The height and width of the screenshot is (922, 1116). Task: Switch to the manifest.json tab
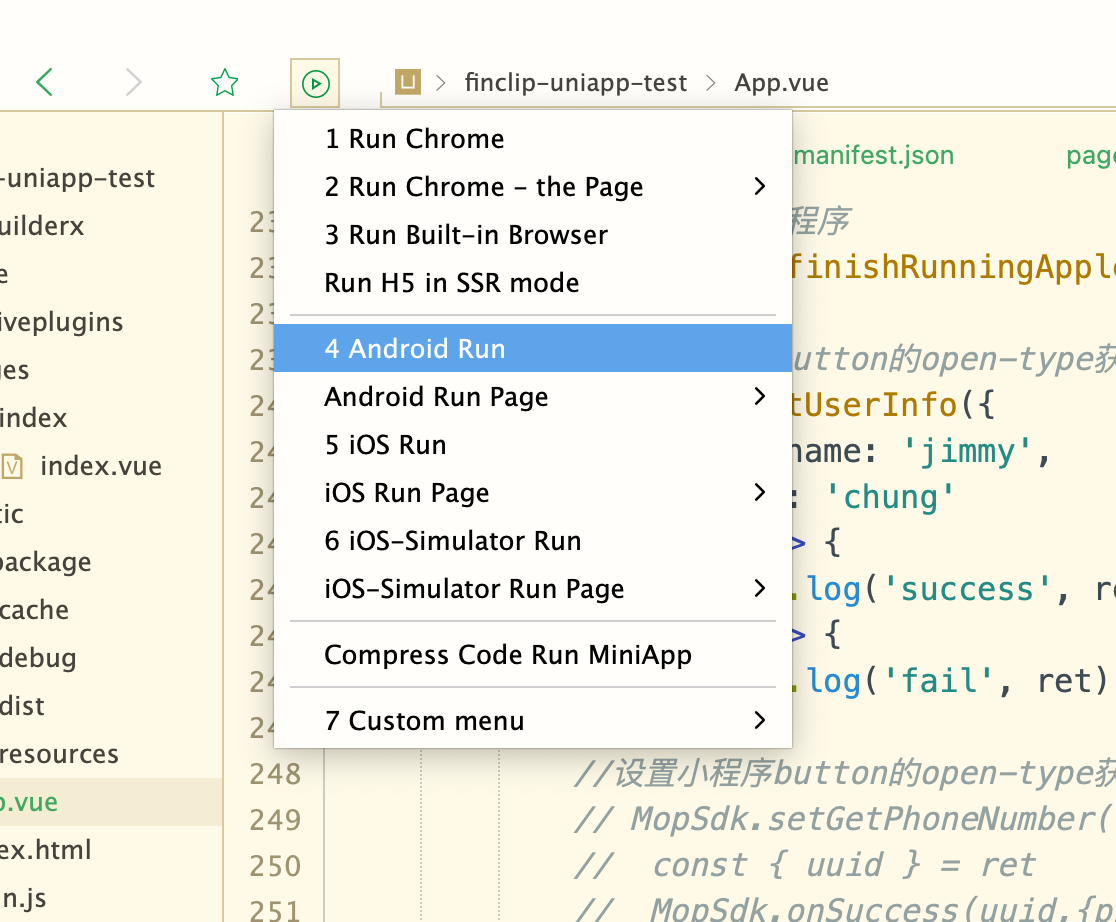[x=873, y=156]
